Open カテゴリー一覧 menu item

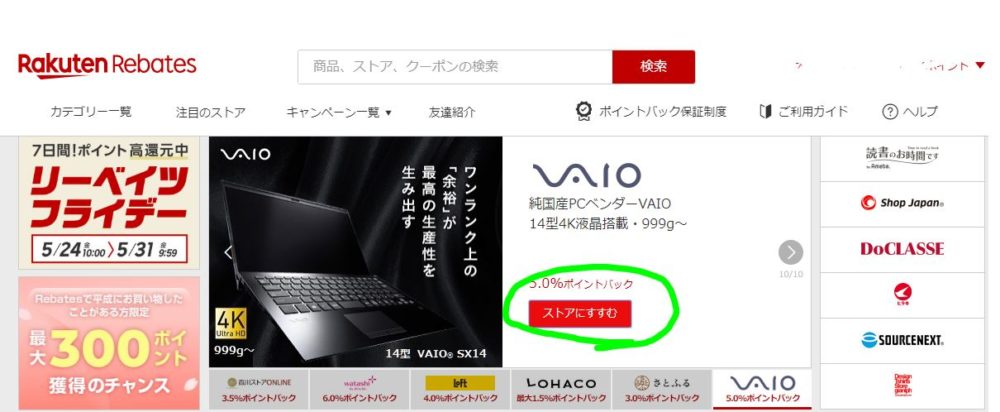point(91,112)
